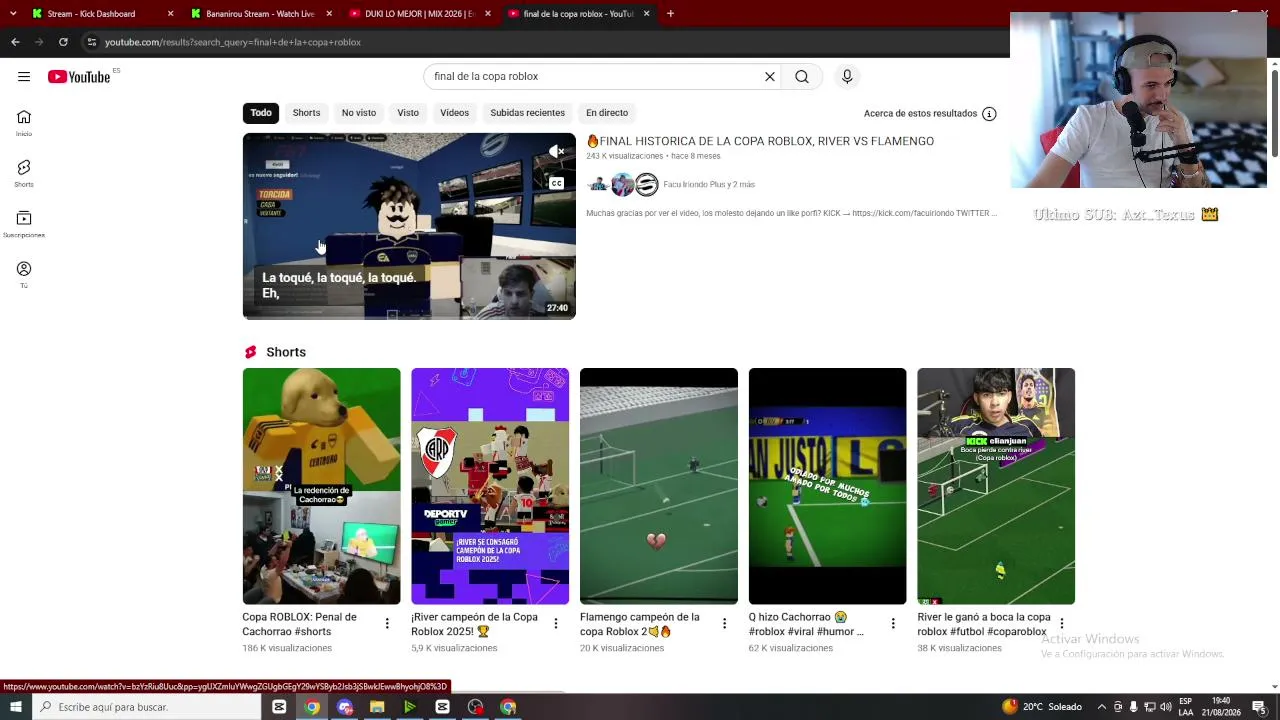Go back in browser history
The width and height of the screenshot is (1280, 720).
[15, 42]
